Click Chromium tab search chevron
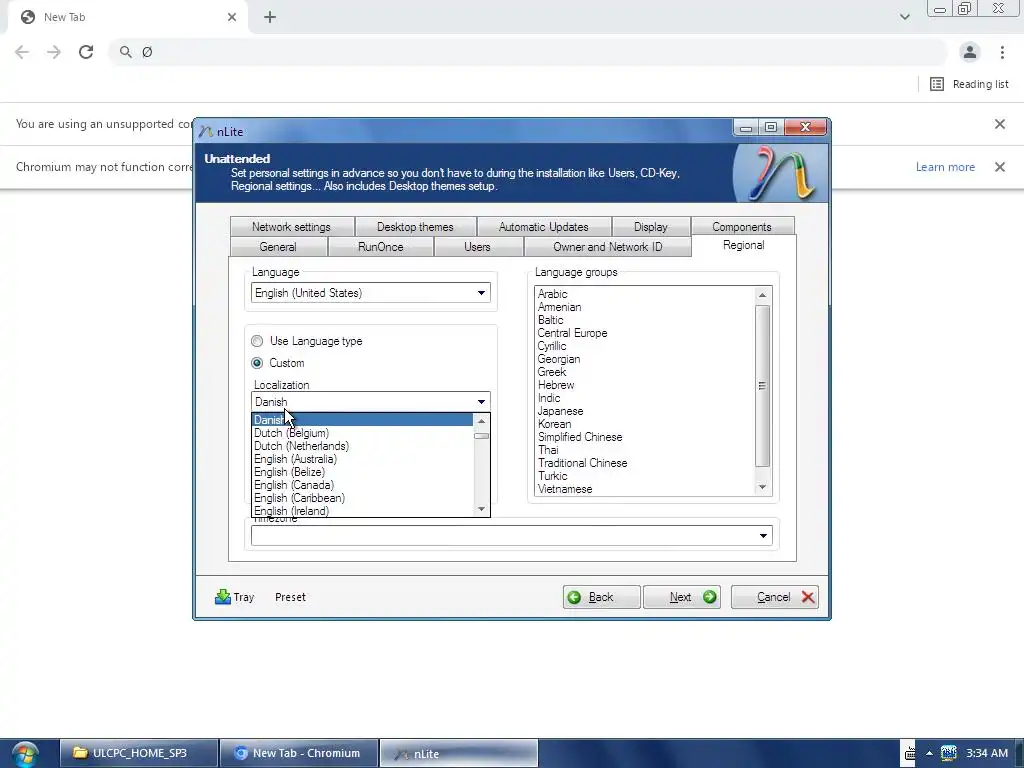Screen dimensions: 1024x768 [904, 17]
